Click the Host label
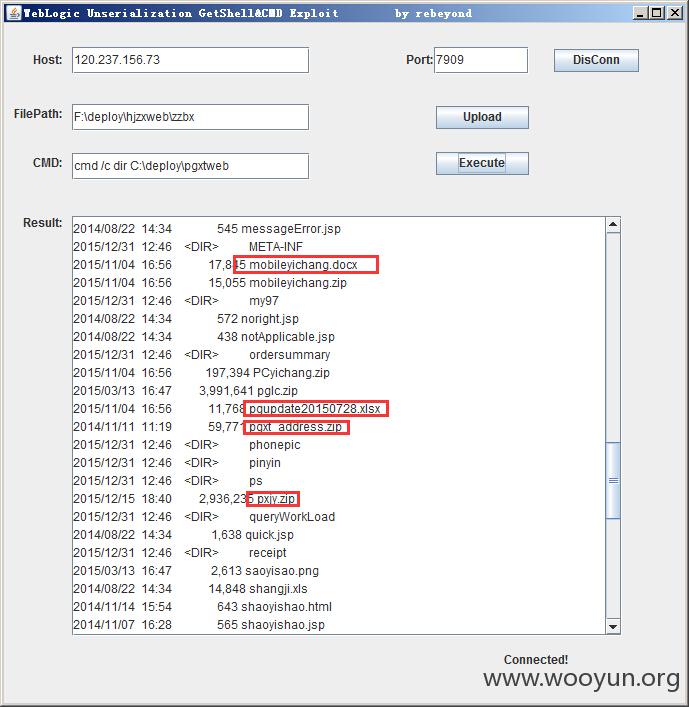Viewport: 689px width, 707px height. click(47, 60)
